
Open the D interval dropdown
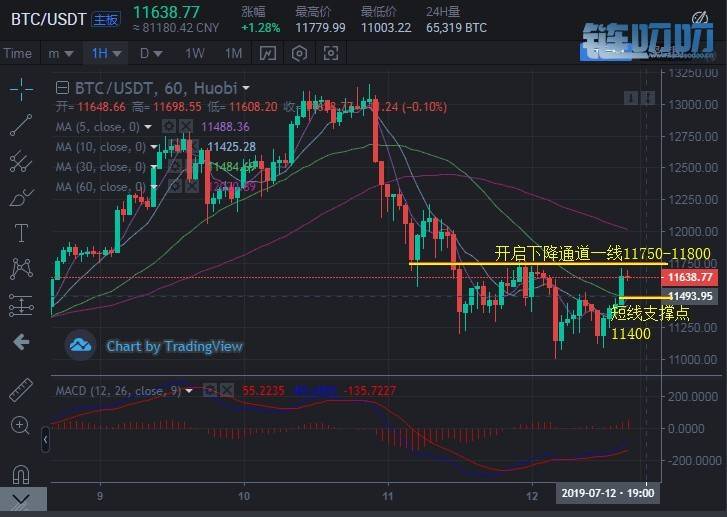(x=151, y=54)
